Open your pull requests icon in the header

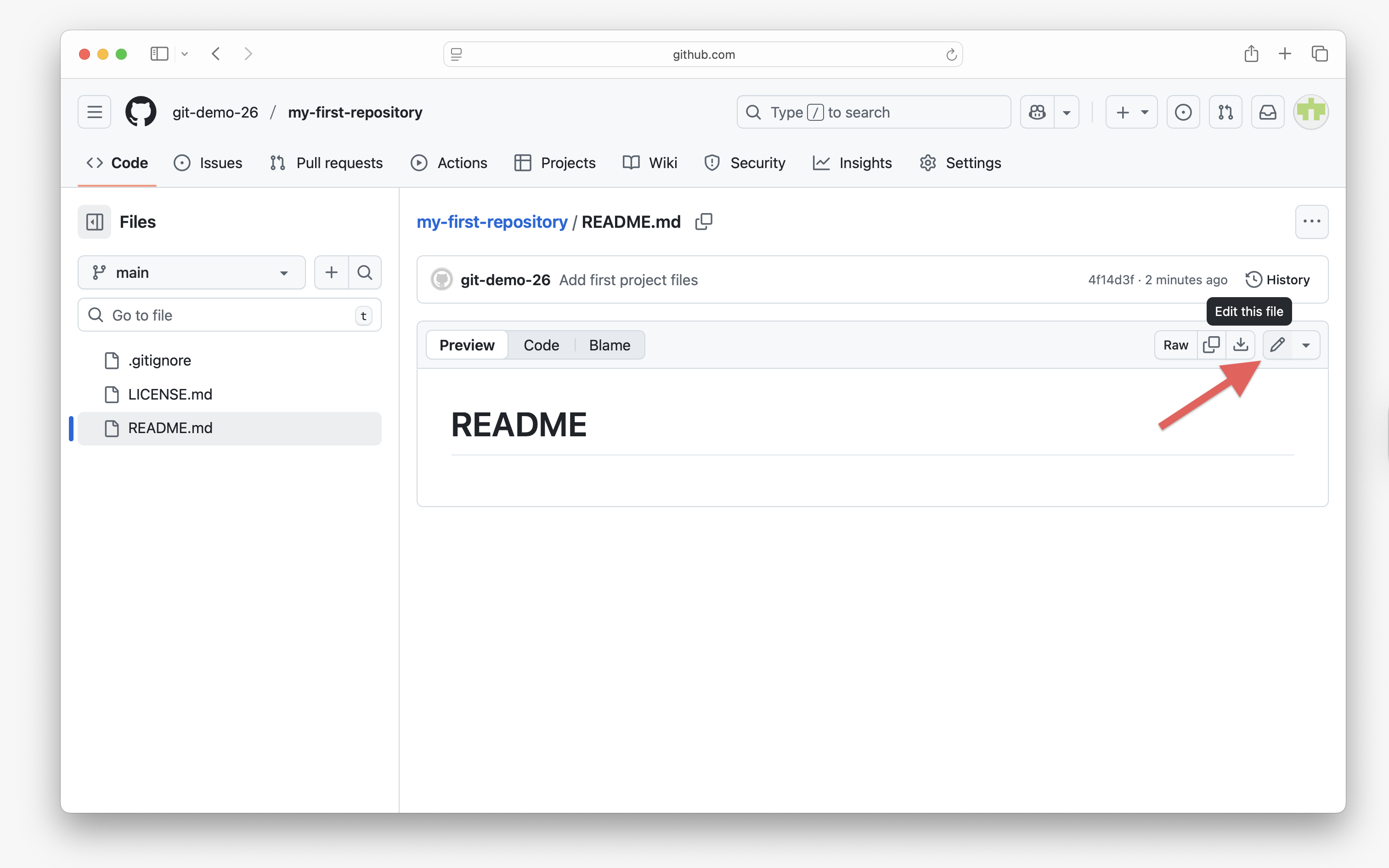tap(1225, 111)
